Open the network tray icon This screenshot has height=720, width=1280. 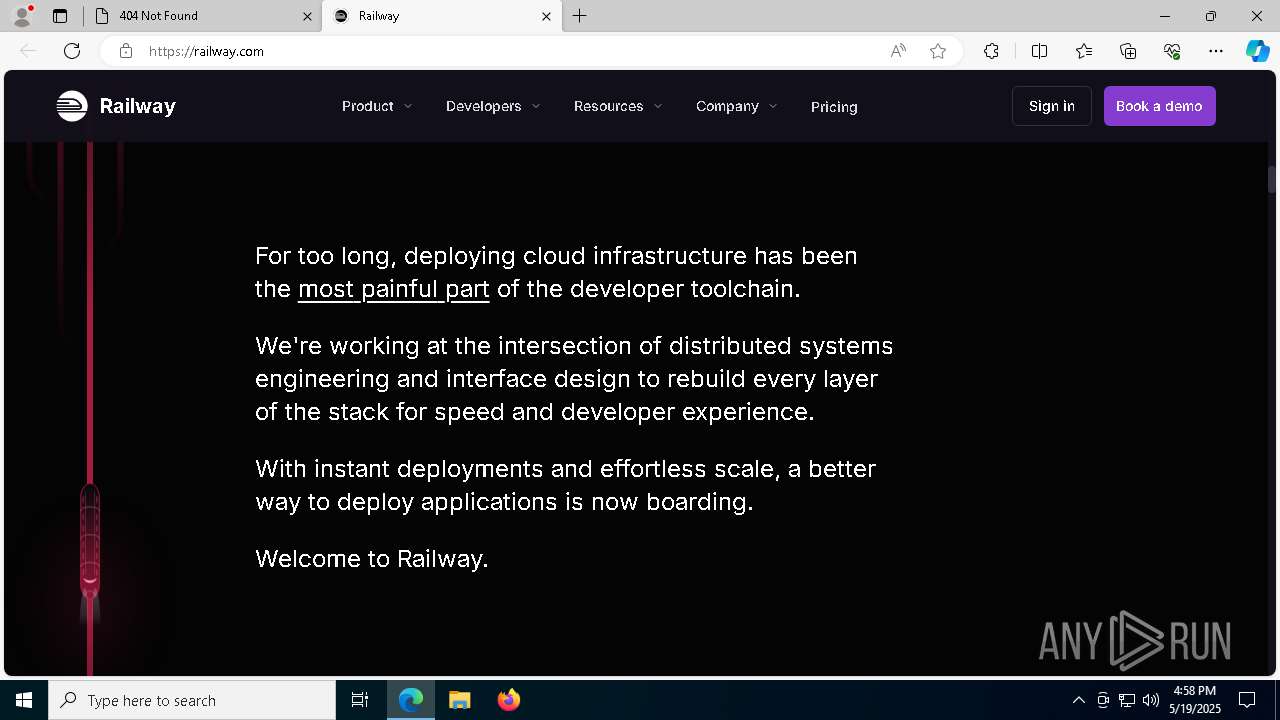[x=1127, y=700]
